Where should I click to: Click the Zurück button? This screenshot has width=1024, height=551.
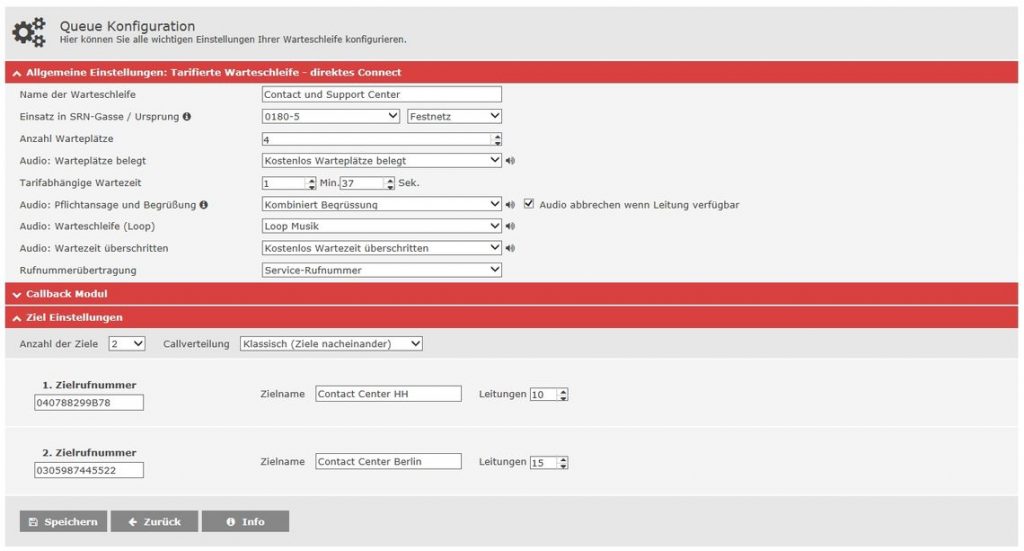pos(154,522)
